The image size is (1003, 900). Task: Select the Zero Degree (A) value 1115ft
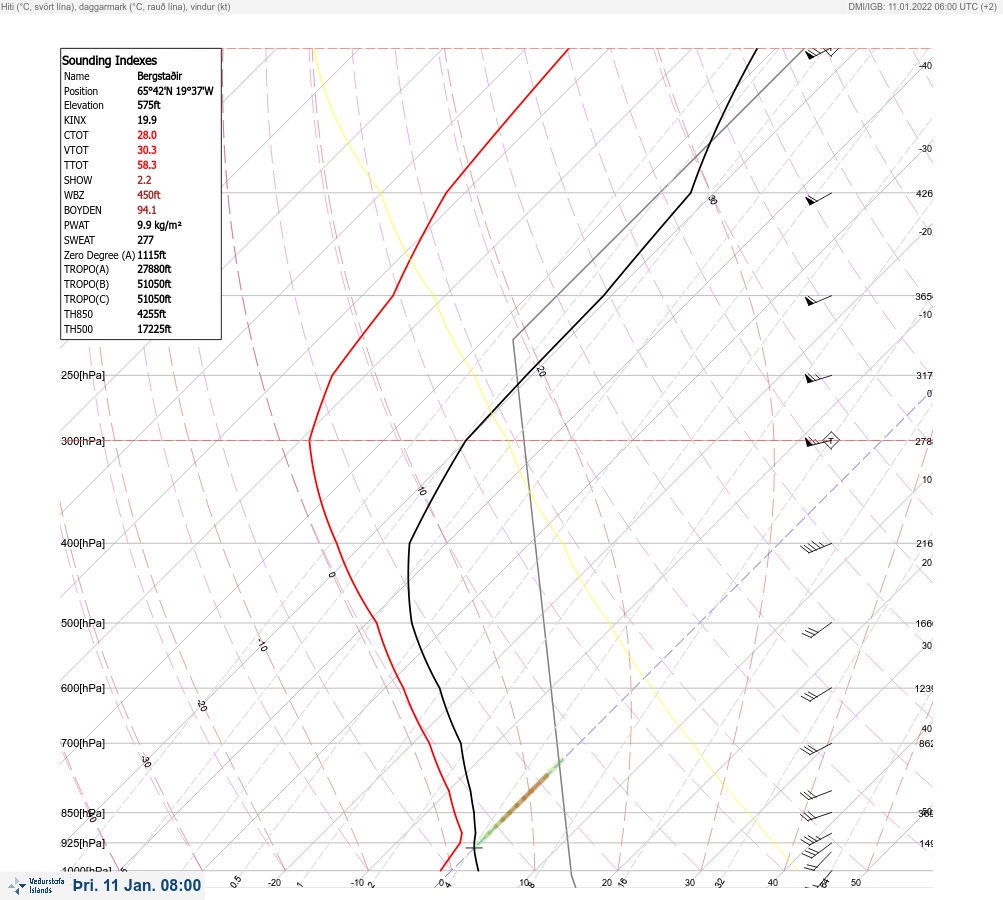152,255
